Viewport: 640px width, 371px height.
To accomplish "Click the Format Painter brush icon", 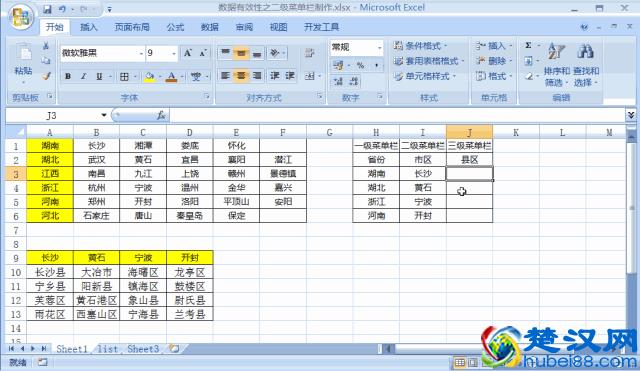I will pos(46,76).
